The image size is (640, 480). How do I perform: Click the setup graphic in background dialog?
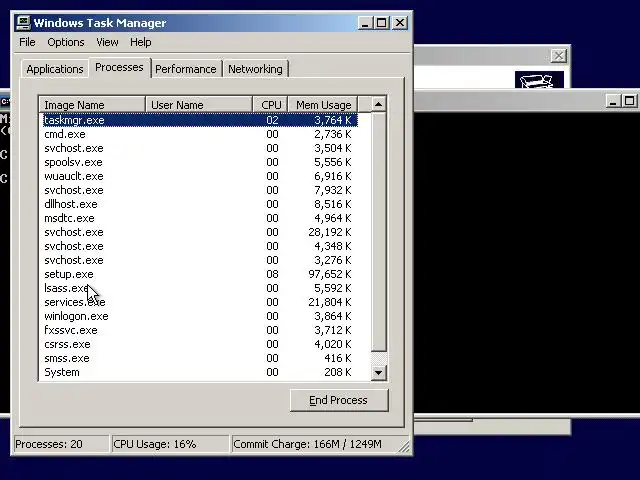(539, 80)
